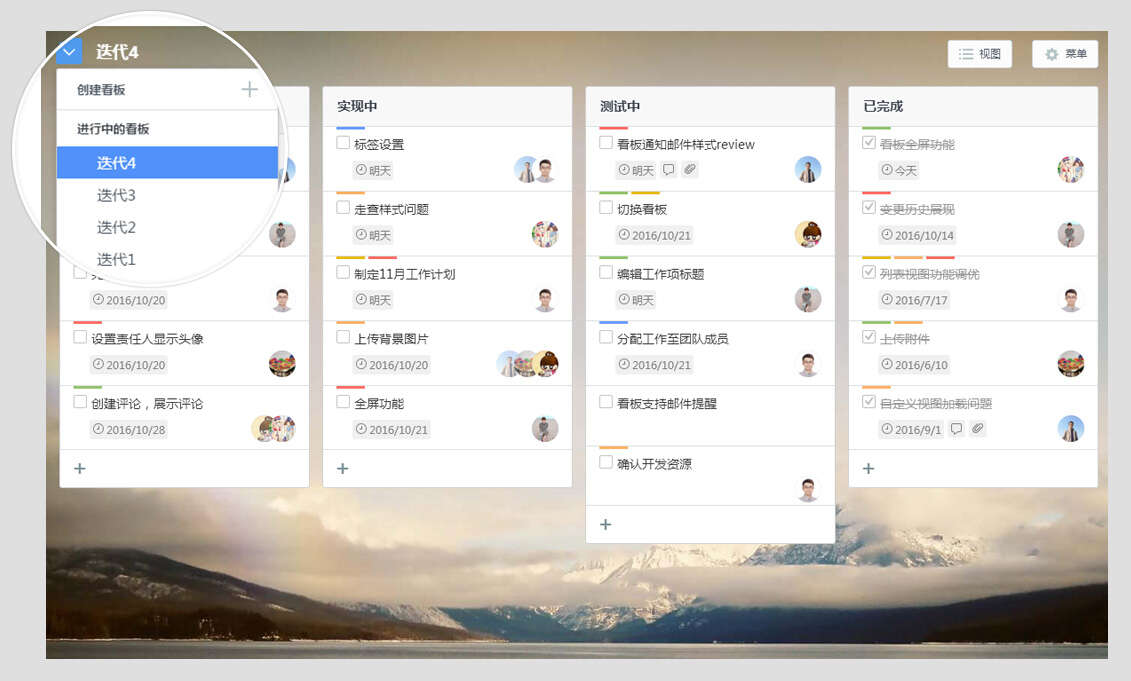Collapse the 迭代4 board dropdown chevron
The height and width of the screenshot is (681, 1131).
pos(69,51)
